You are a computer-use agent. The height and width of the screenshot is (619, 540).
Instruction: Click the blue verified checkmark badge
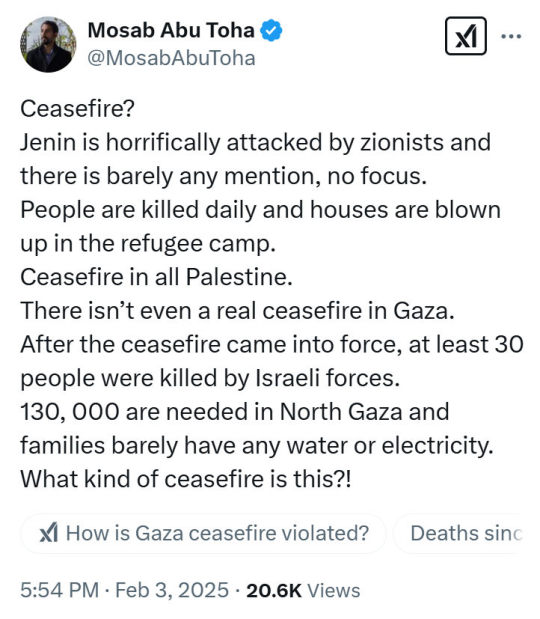point(271,30)
